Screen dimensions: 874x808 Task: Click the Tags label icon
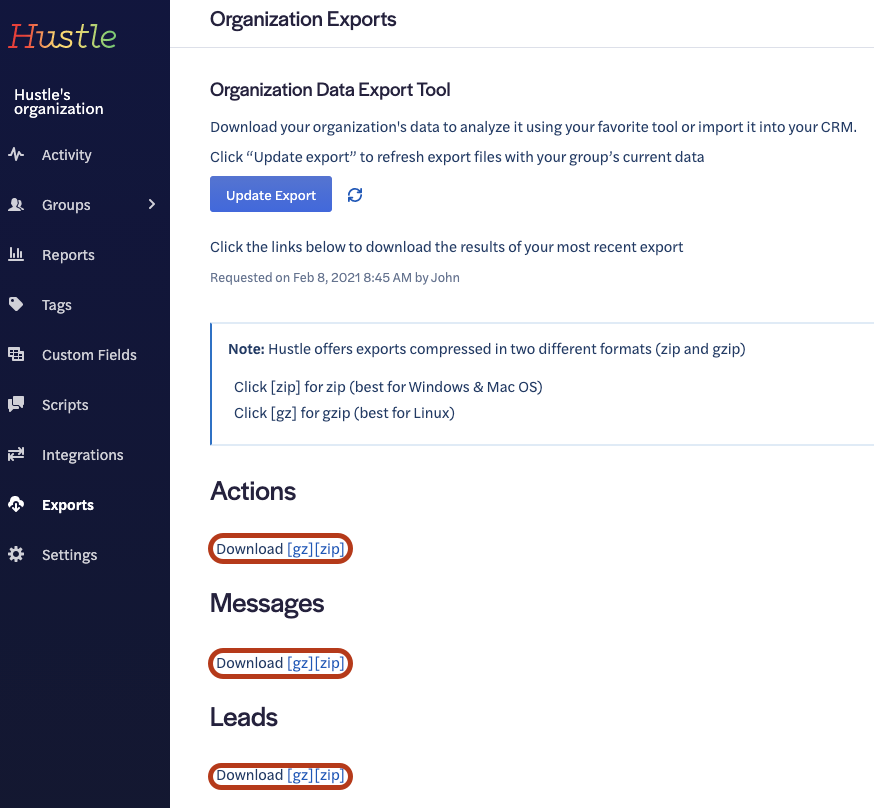[16, 305]
